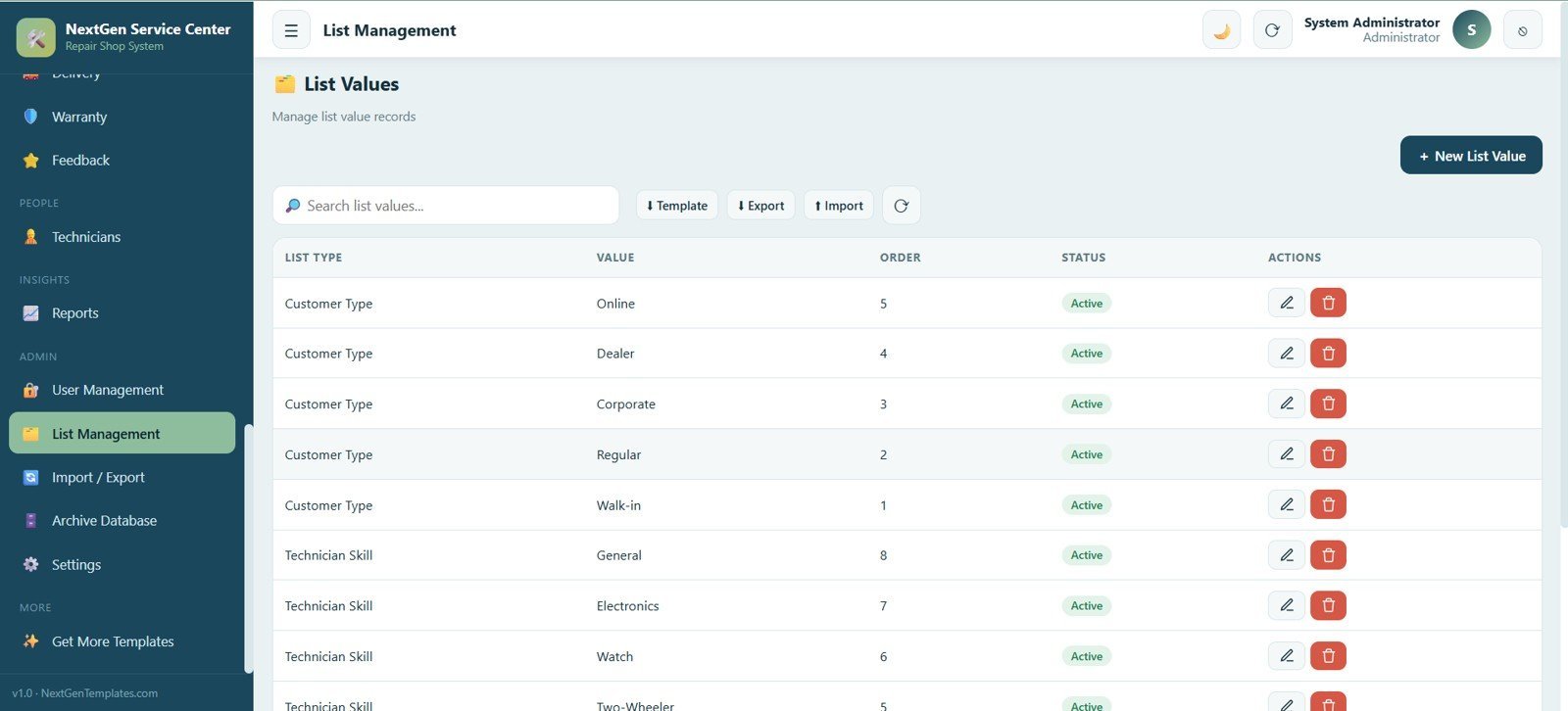Viewport: 1568px width, 711px height.
Task: Click the LIST TYPE column header
Action: pos(314,258)
